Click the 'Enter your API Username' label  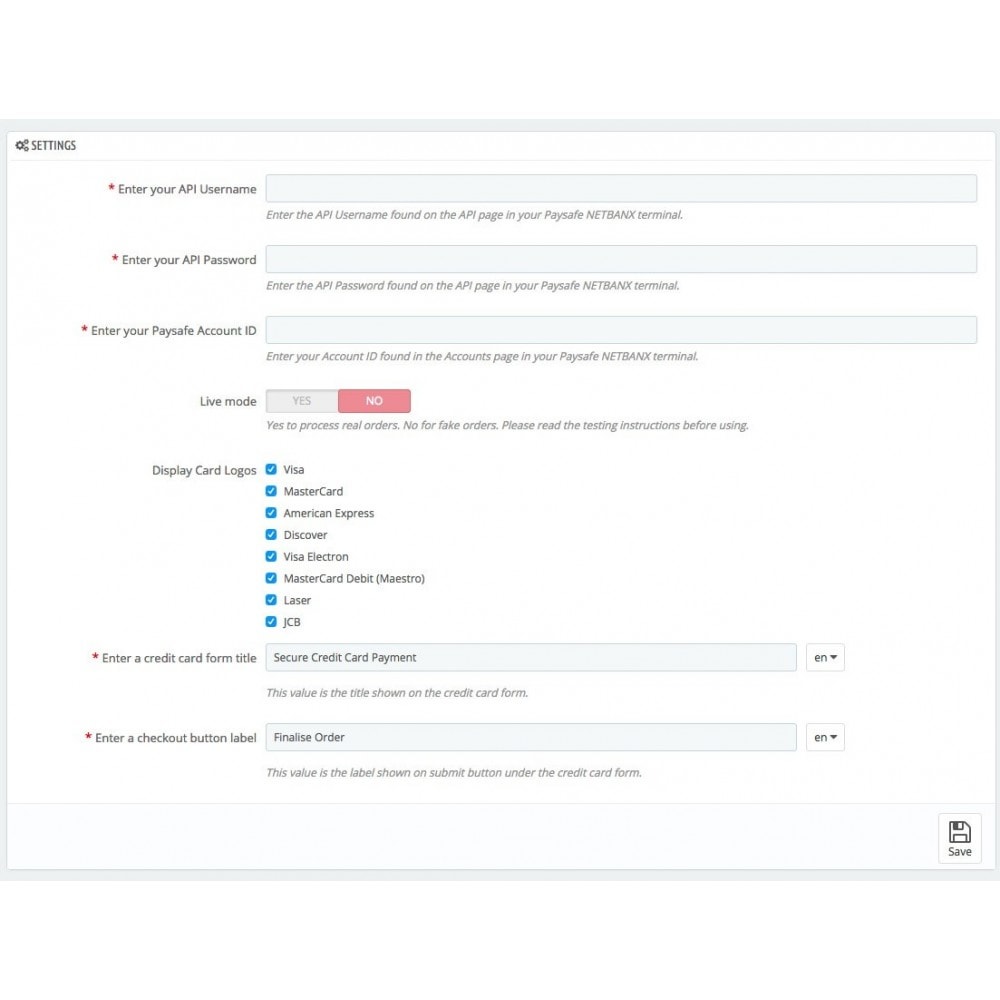tap(187, 189)
